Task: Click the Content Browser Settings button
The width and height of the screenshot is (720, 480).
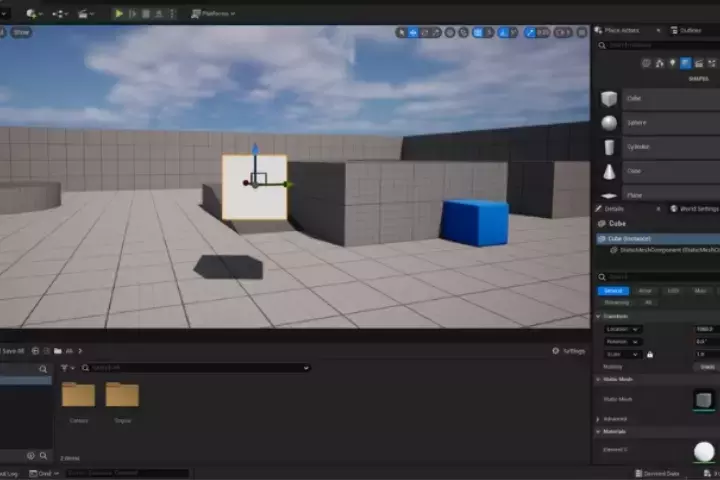Action: coord(568,351)
